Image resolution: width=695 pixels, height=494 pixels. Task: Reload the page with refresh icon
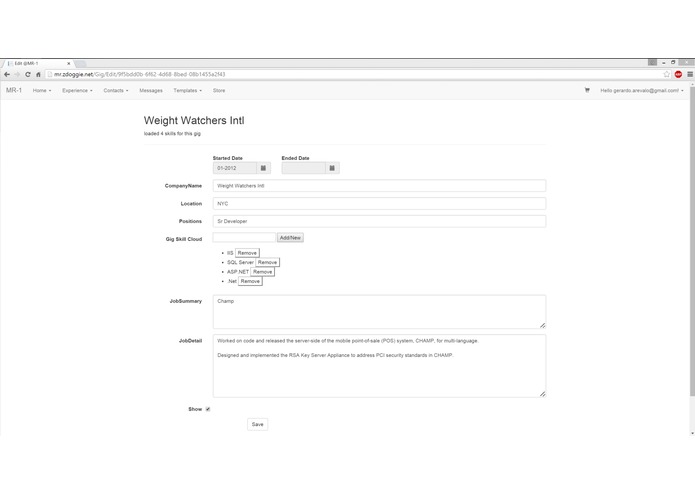point(28,74)
